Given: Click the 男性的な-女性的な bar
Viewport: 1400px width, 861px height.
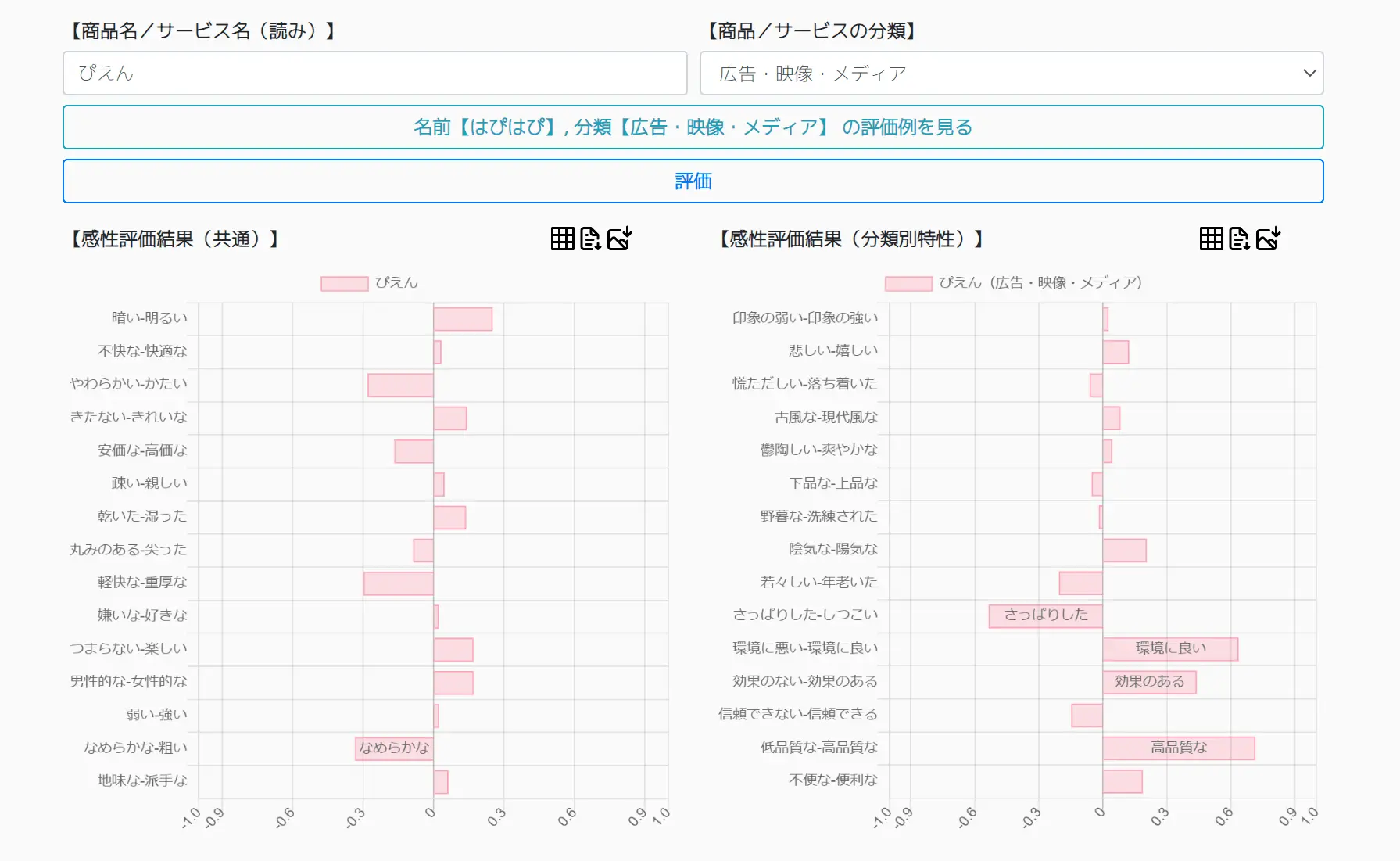Looking at the screenshot, I should [453, 682].
